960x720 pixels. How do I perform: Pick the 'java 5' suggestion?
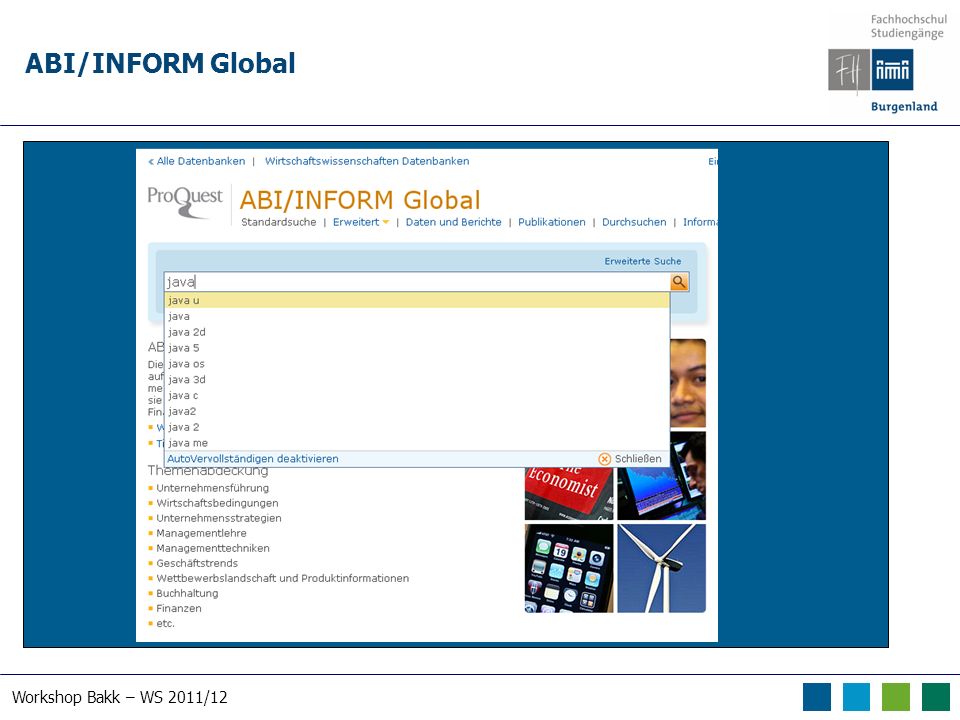(418, 348)
